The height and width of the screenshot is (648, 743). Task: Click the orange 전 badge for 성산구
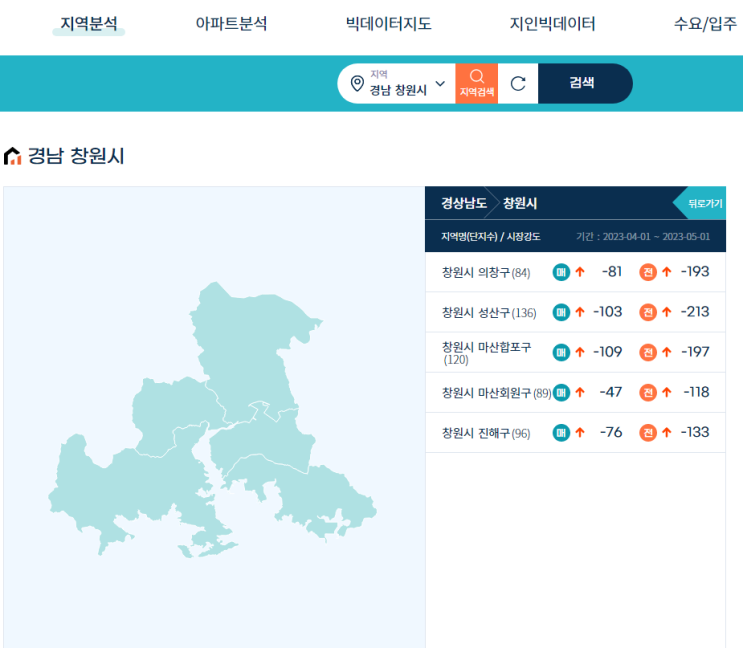click(x=648, y=312)
